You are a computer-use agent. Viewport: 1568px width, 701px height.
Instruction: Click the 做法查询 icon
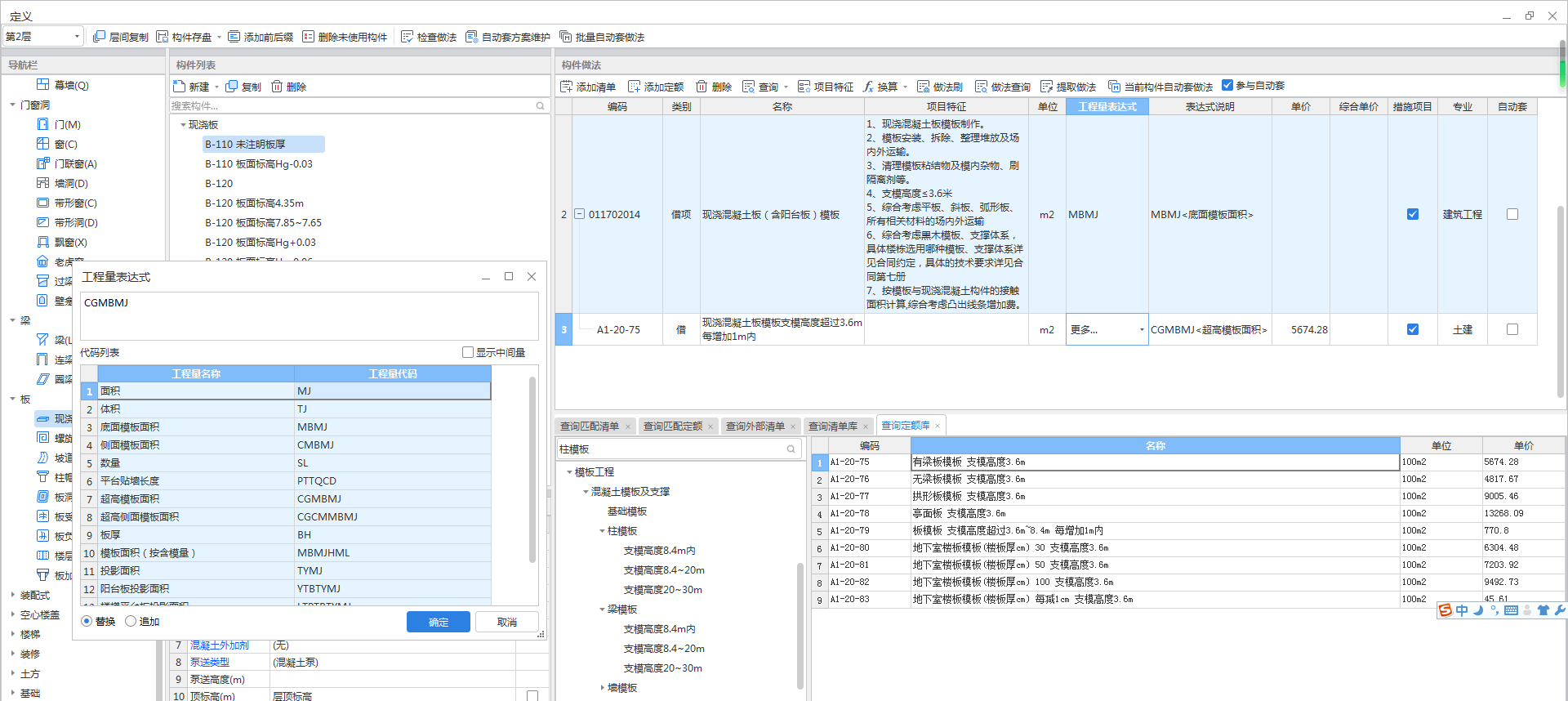tap(982, 87)
